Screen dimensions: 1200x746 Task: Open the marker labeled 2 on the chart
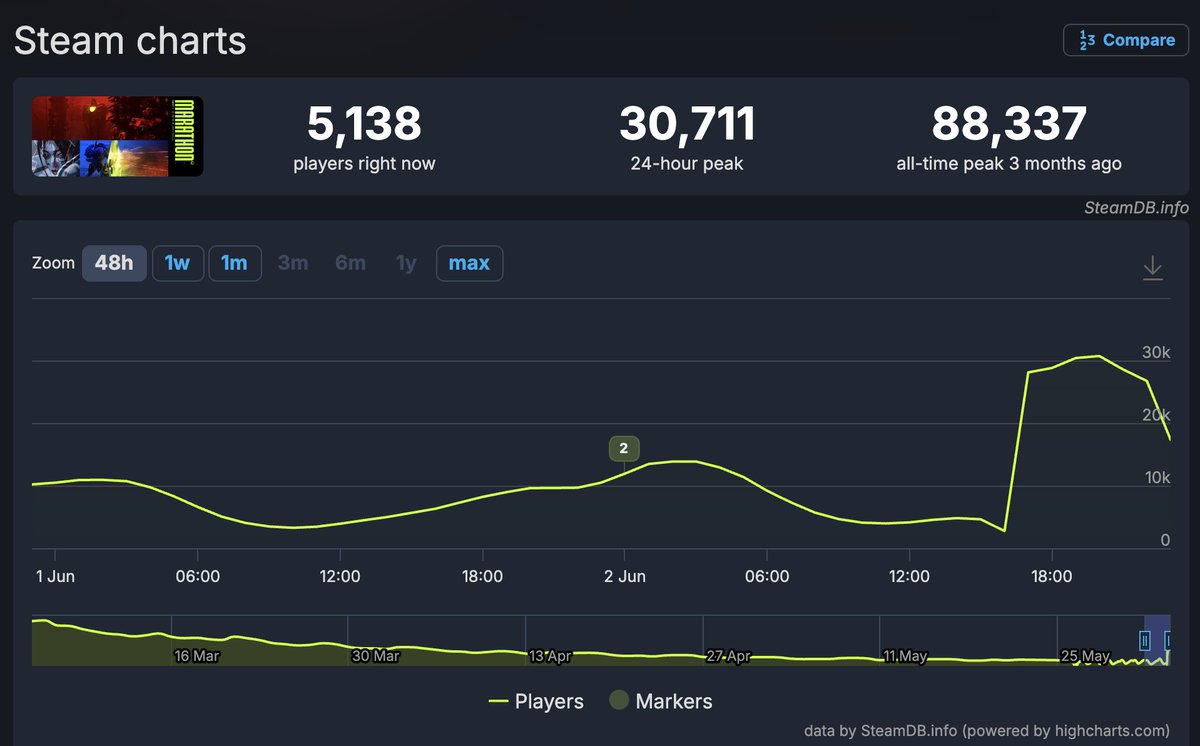point(624,449)
